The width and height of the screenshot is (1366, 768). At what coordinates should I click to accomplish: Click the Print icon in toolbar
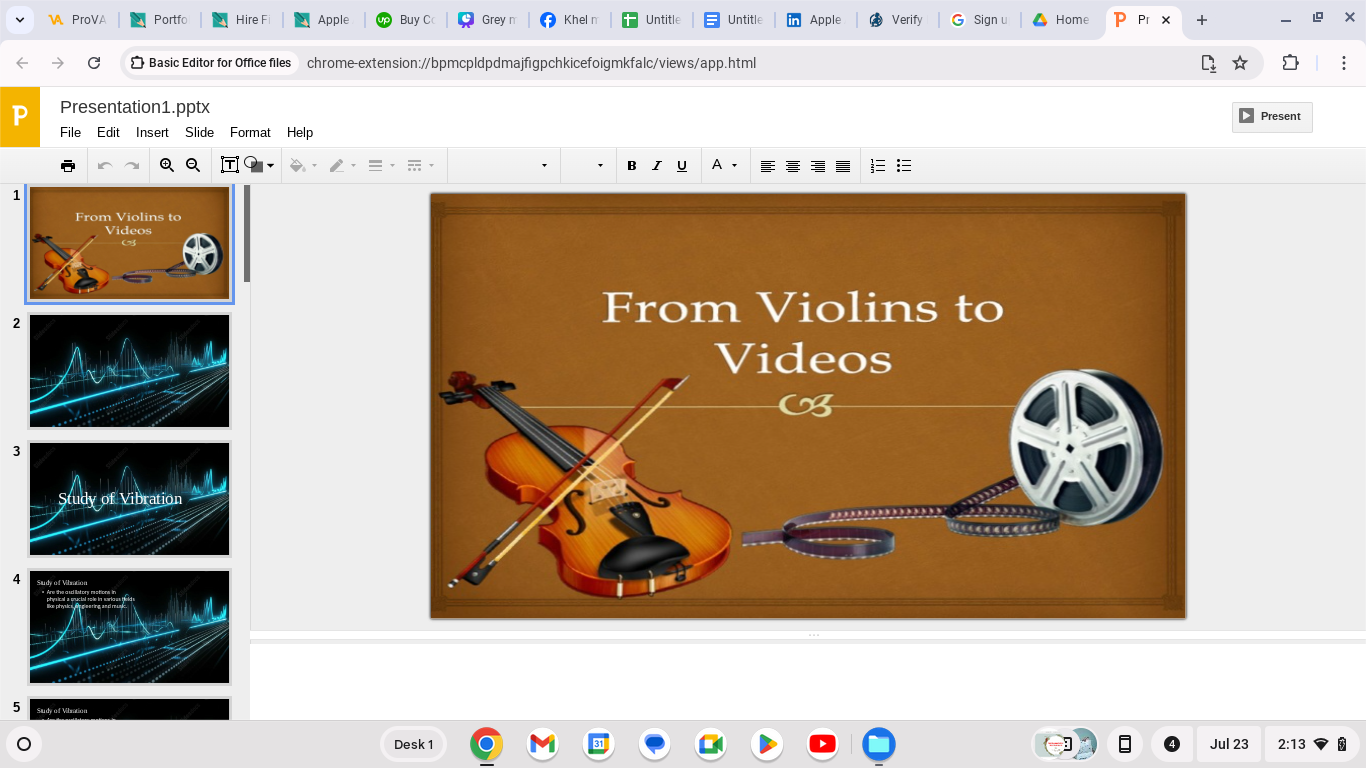68,166
